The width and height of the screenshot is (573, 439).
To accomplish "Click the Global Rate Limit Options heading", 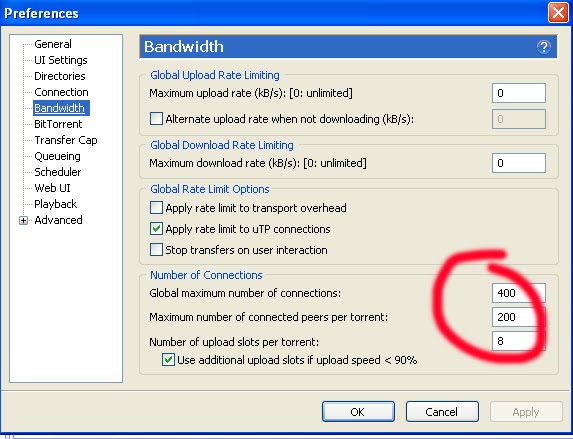I will click(210, 189).
